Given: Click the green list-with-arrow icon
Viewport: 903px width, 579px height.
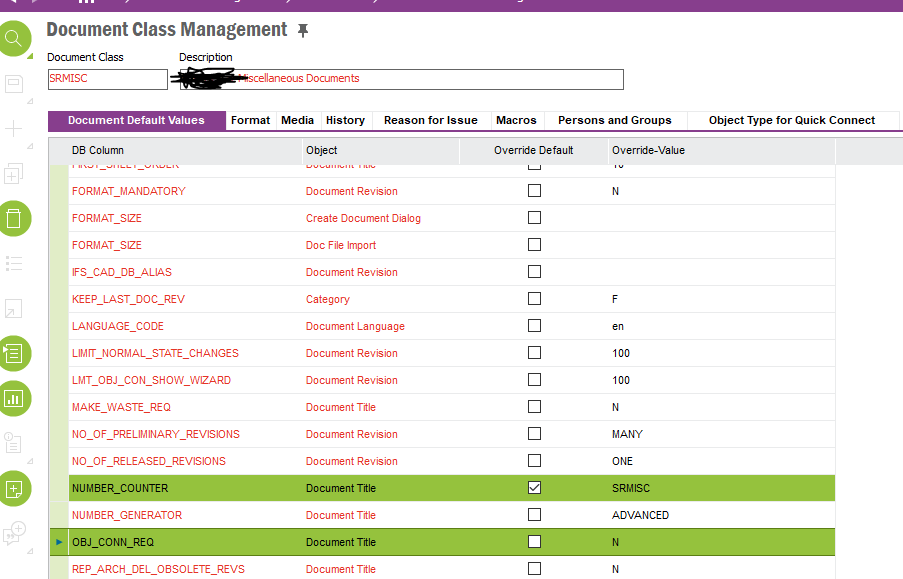Looking at the screenshot, I should 13,353.
